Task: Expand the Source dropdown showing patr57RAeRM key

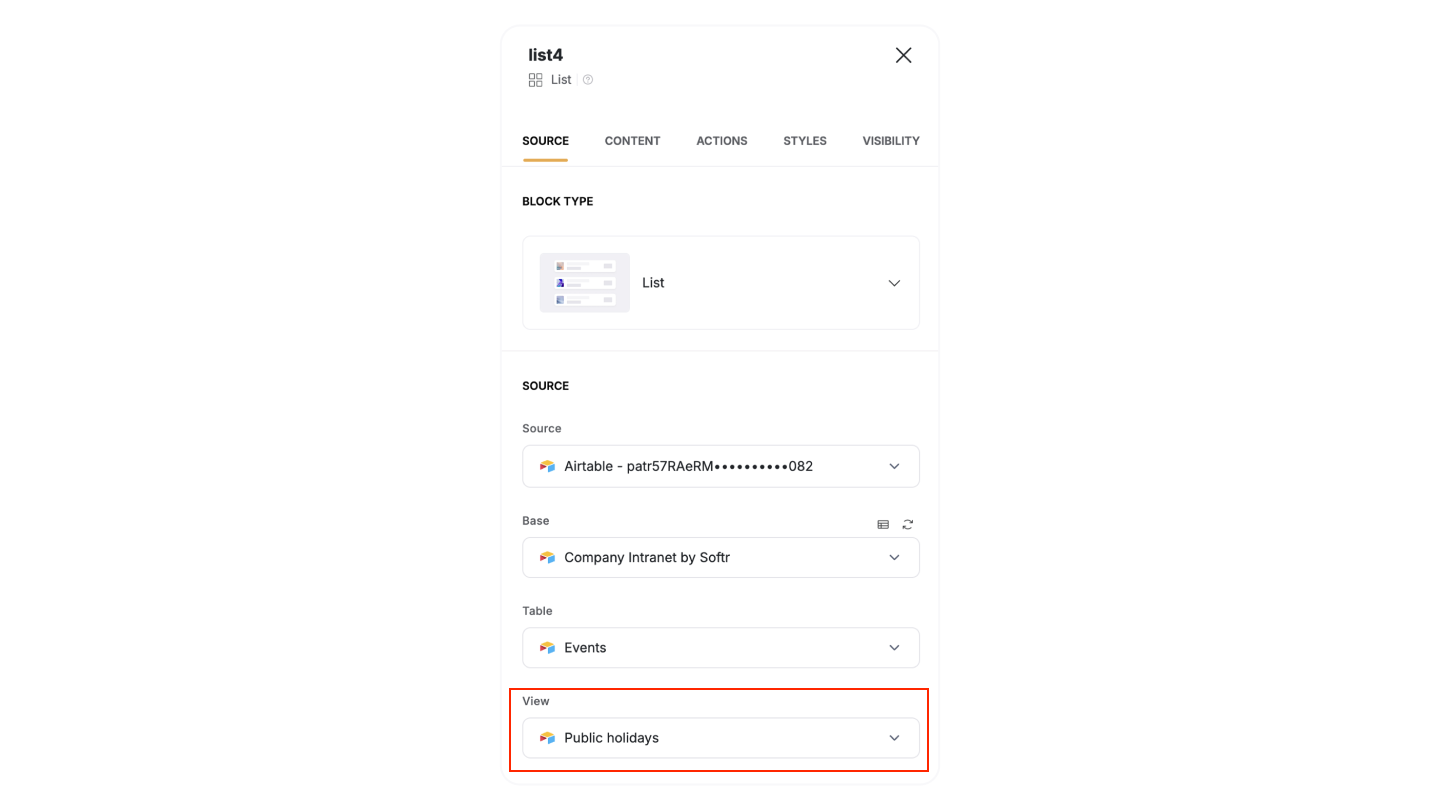Action: (x=893, y=466)
